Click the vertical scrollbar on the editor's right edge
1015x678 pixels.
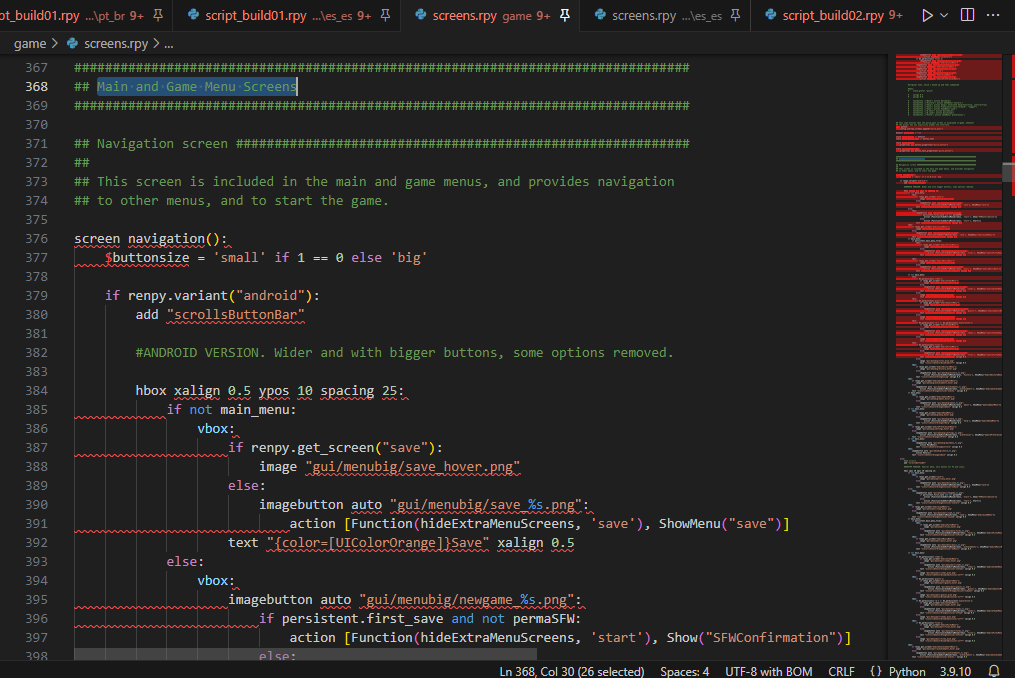click(1008, 171)
